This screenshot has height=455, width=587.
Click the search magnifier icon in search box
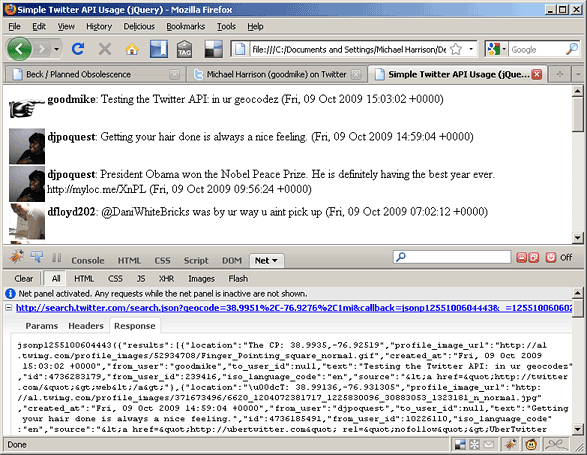point(572,49)
